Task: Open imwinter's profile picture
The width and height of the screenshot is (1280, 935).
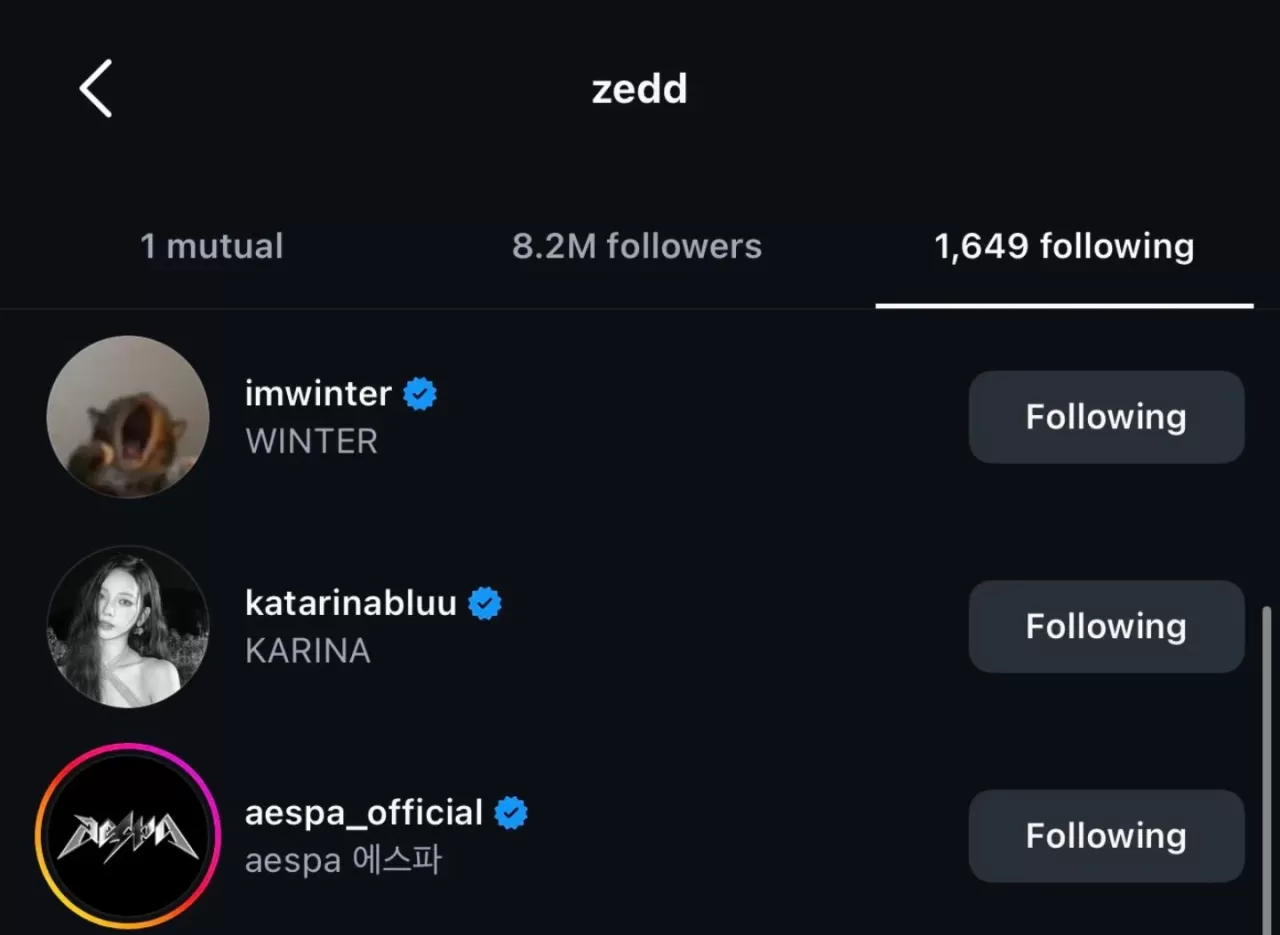Action: coord(128,417)
